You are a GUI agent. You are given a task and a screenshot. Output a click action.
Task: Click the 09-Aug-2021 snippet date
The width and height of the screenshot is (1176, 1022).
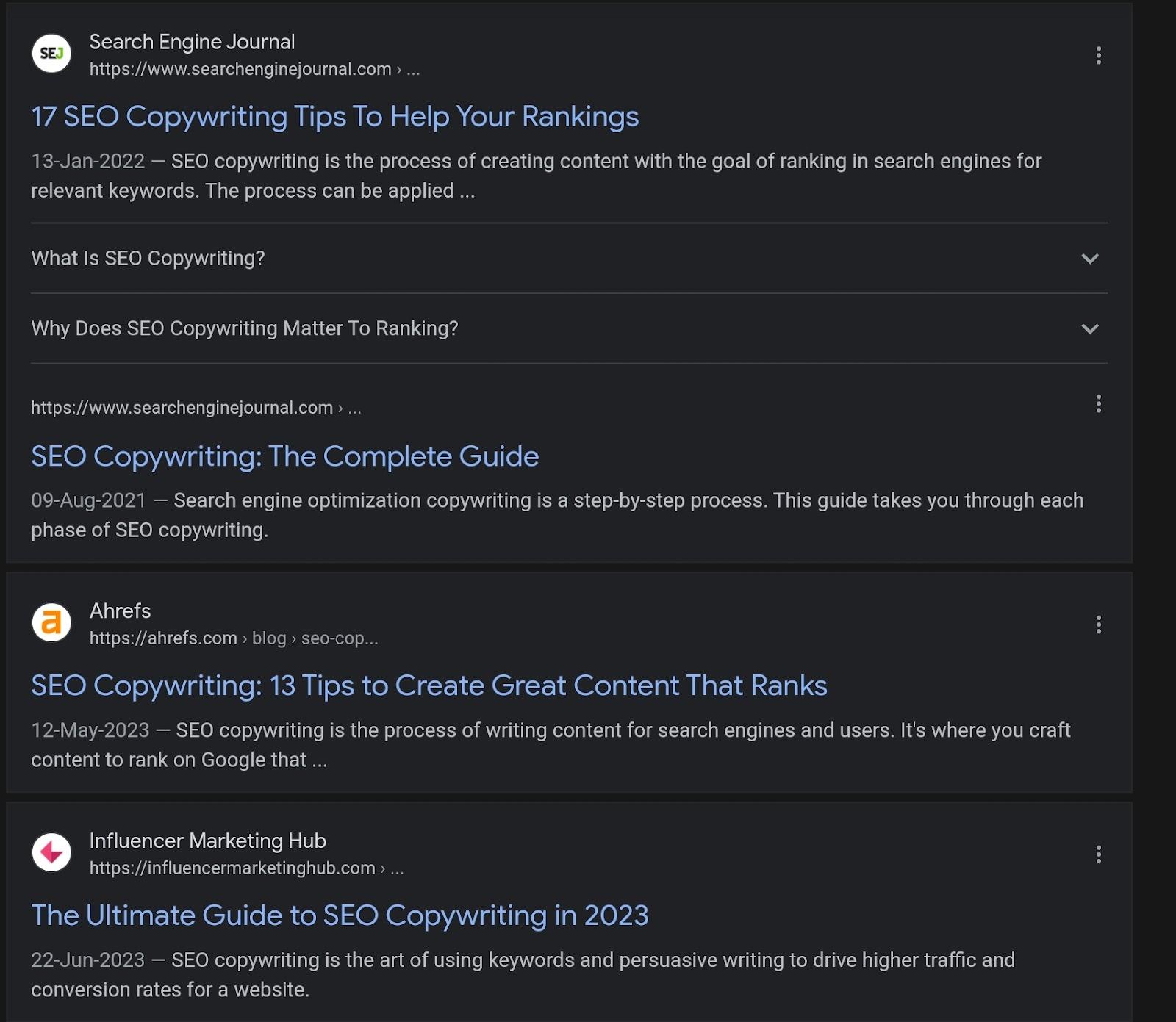point(89,500)
